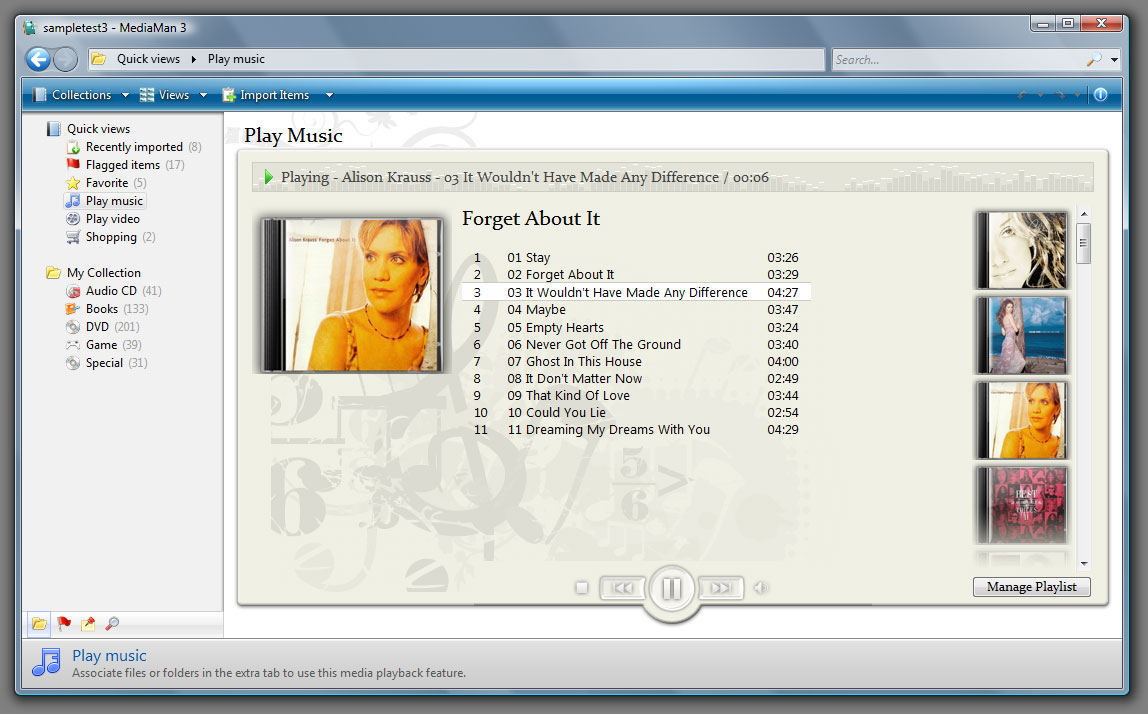The width and height of the screenshot is (1148, 714).
Task: Click the magnifier icon in the sidebar bottom bar
Action: coord(112,624)
